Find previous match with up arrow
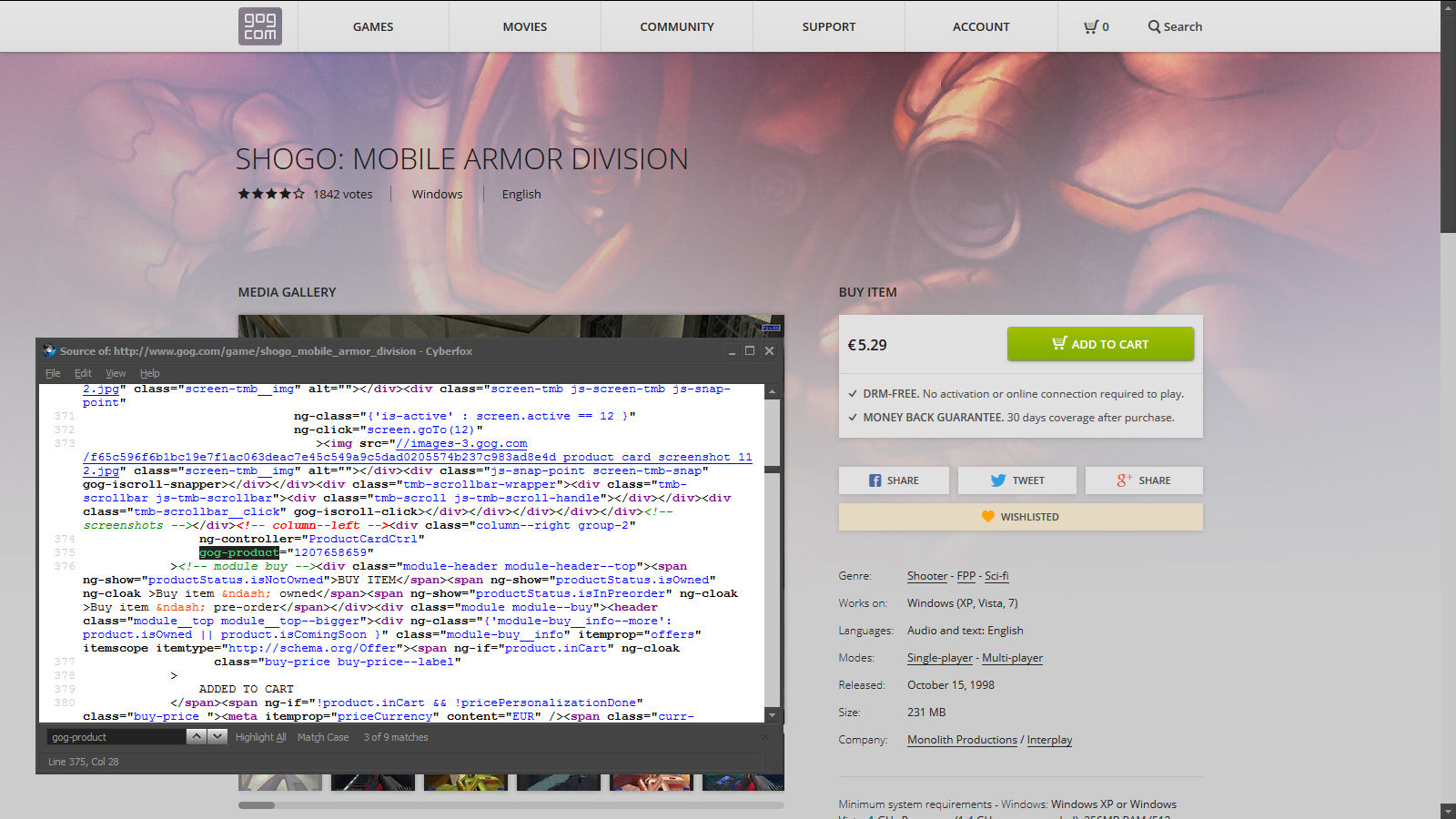1456x819 pixels. pyautogui.click(x=197, y=737)
